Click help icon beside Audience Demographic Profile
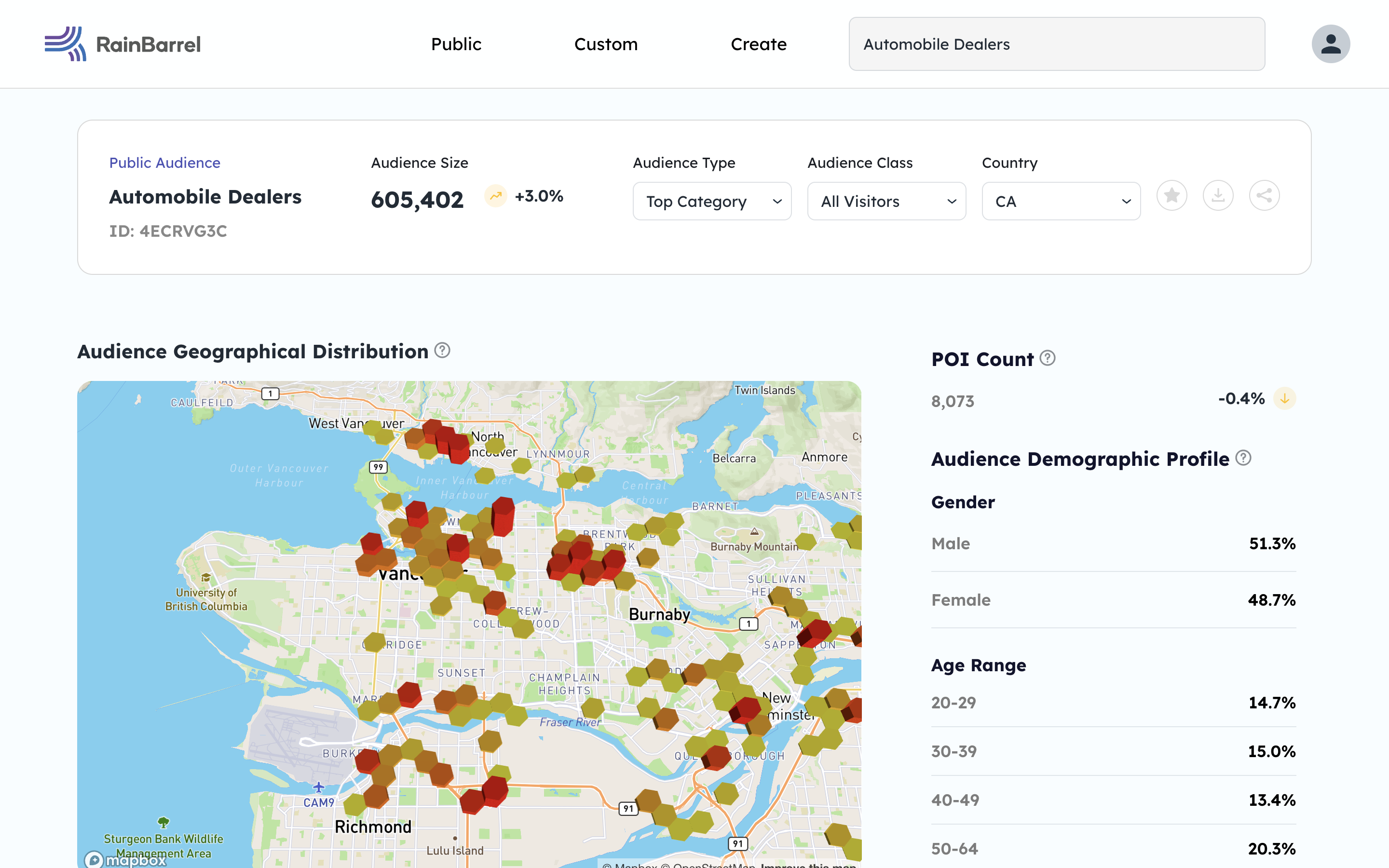1389x868 pixels. tap(1243, 458)
